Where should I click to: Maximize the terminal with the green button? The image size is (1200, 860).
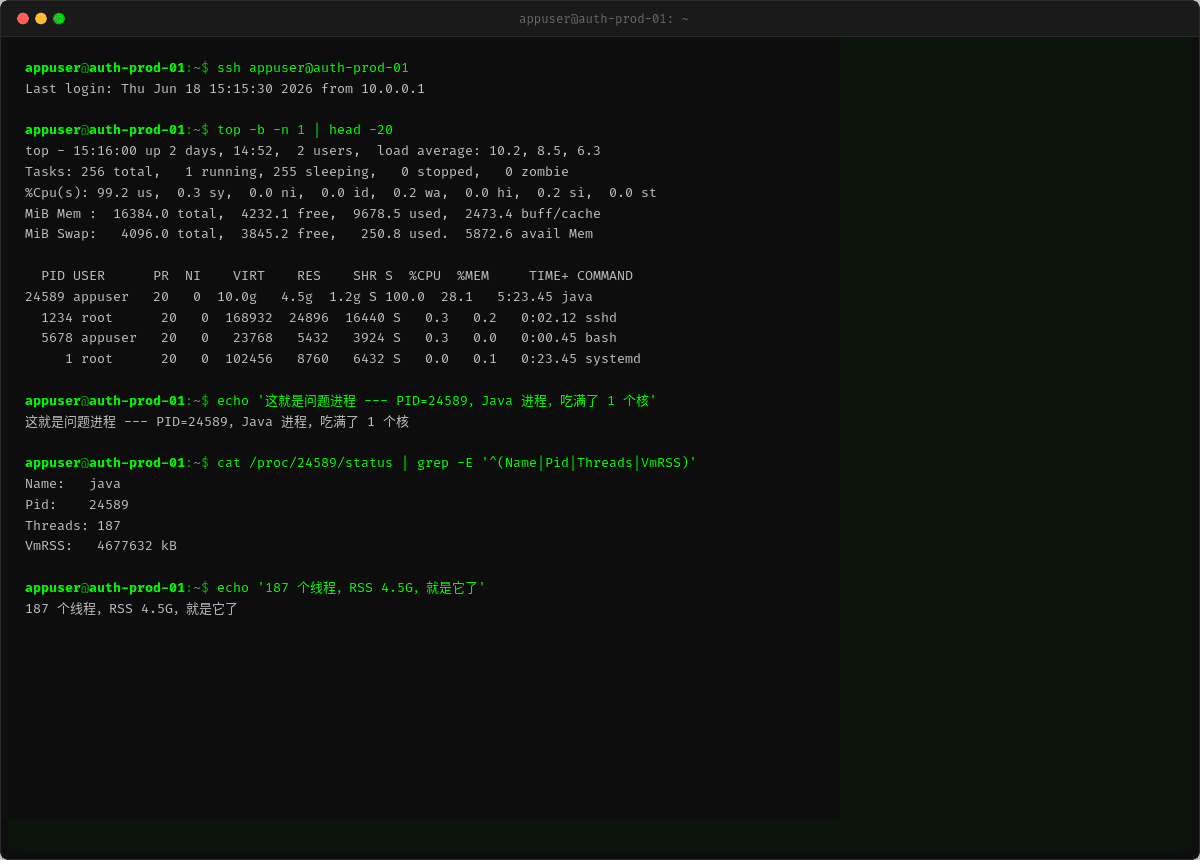(x=59, y=18)
